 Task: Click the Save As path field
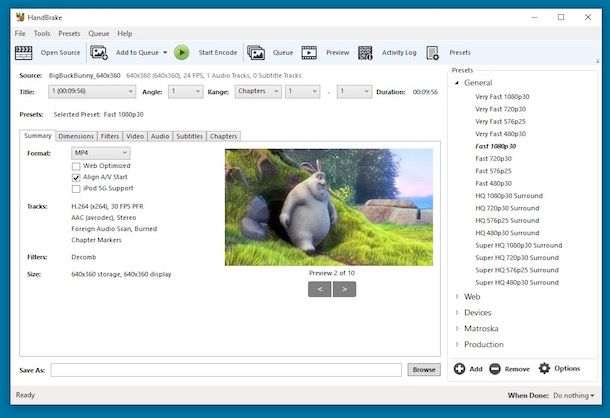[226, 370]
